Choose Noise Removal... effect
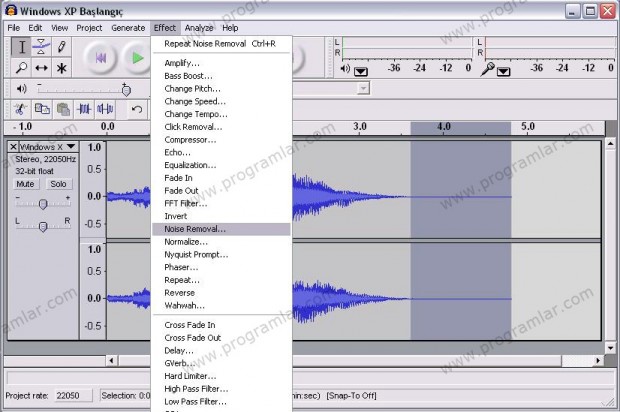This screenshot has height=412, width=620. pyautogui.click(x=221, y=229)
